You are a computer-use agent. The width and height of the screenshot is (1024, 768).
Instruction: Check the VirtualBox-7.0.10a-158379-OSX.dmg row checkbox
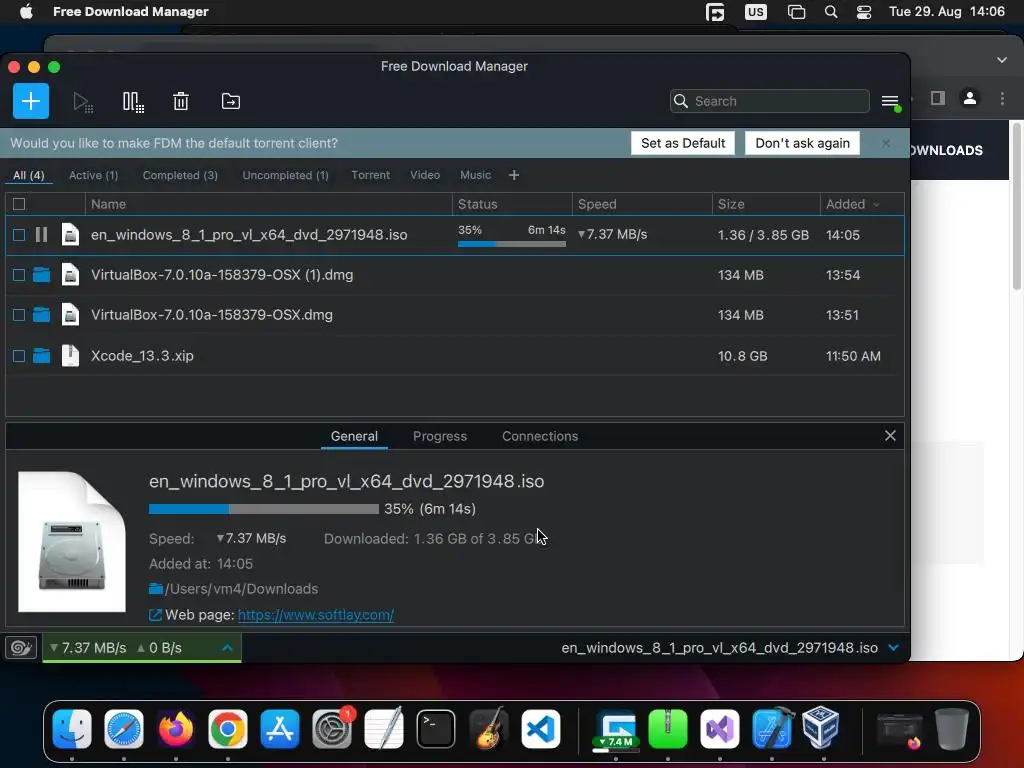pyautogui.click(x=19, y=315)
